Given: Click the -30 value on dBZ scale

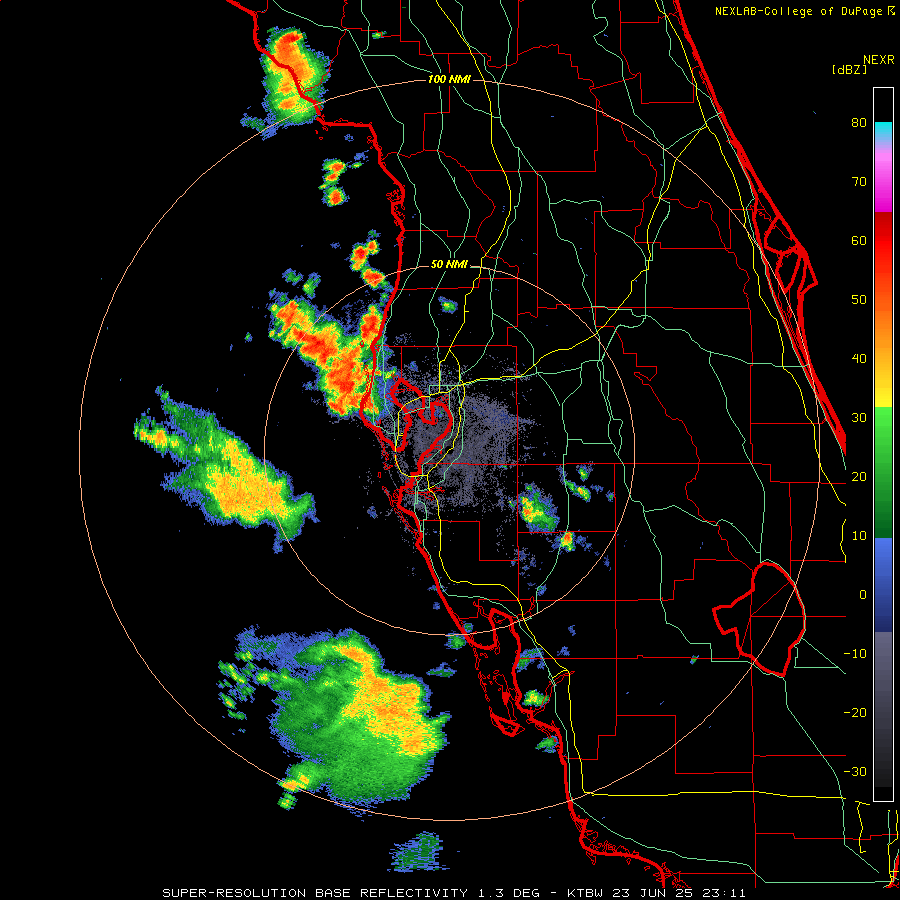Looking at the screenshot, I should (855, 772).
